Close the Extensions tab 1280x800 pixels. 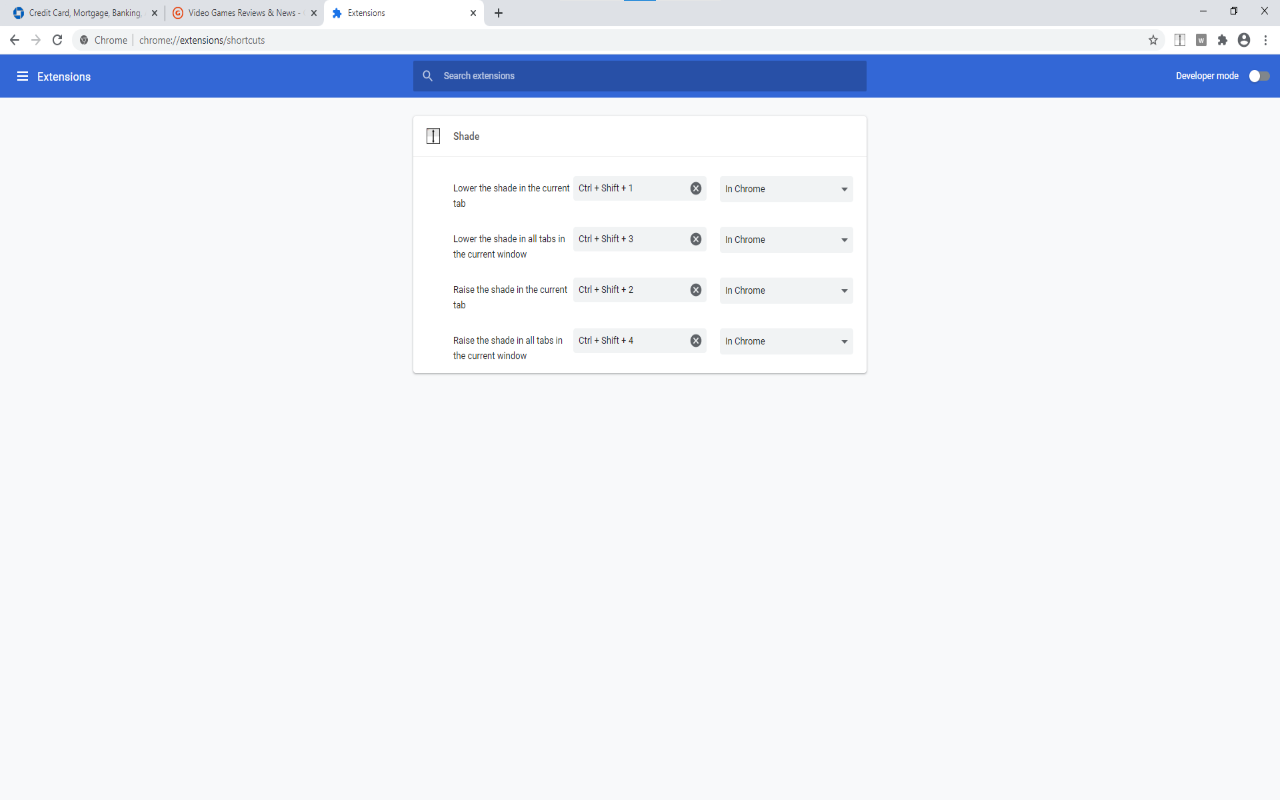click(474, 13)
